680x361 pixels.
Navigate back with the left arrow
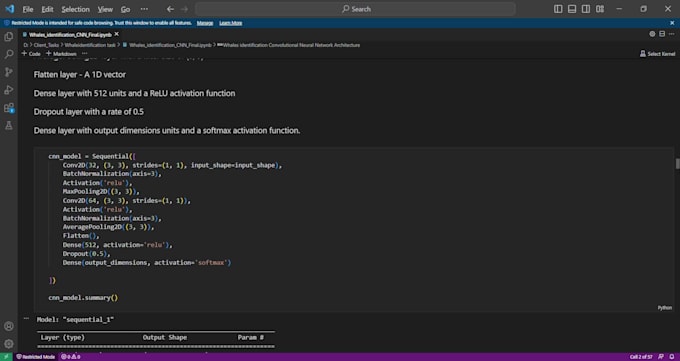170,9
